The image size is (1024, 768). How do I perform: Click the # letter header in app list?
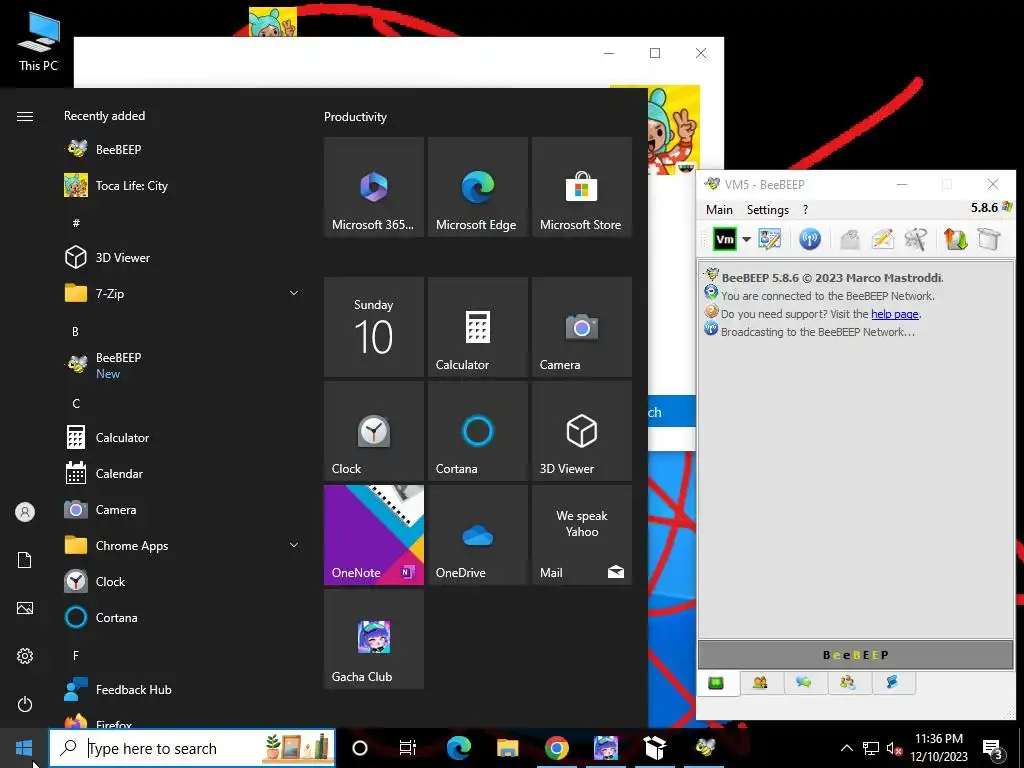coord(76,223)
